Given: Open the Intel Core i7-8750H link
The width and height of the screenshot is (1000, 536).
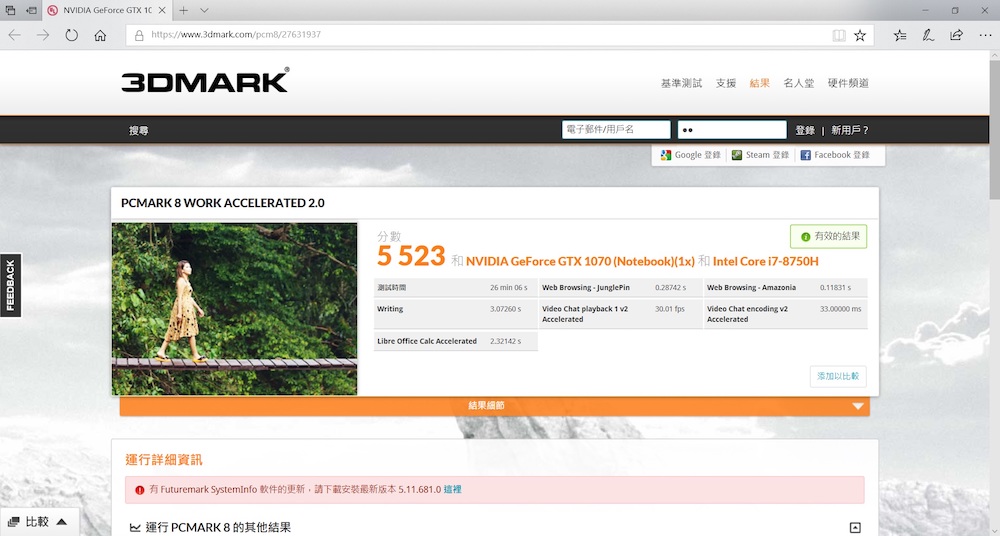Looking at the screenshot, I should click(x=765, y=261).
